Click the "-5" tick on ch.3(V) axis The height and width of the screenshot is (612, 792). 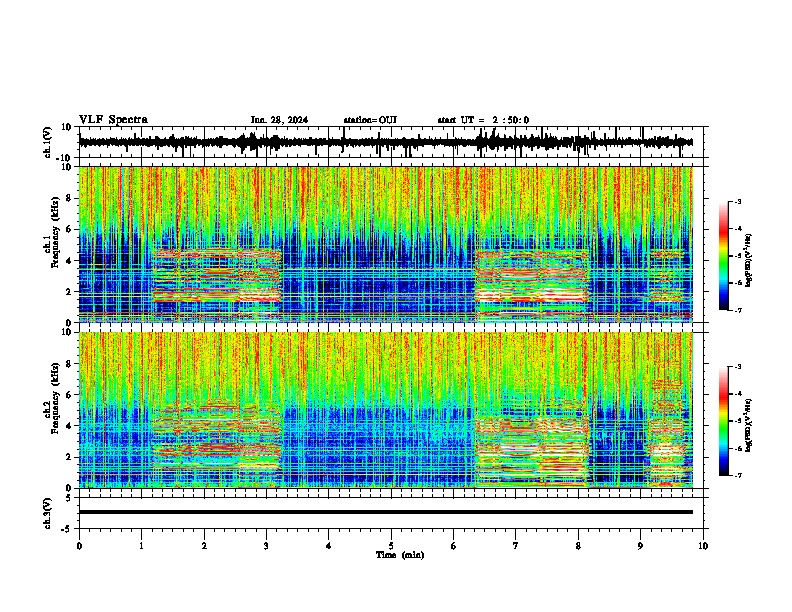pyautogui.click(x=68, y=529)
